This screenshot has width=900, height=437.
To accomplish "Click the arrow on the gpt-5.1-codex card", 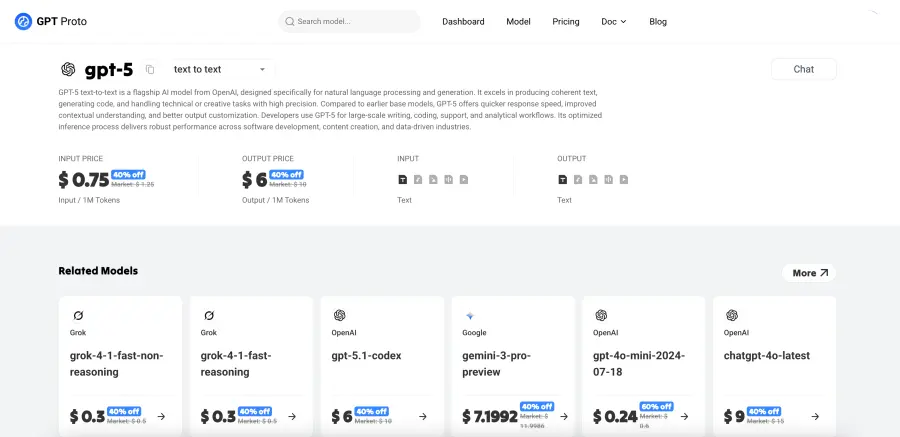I will point(422,417).
